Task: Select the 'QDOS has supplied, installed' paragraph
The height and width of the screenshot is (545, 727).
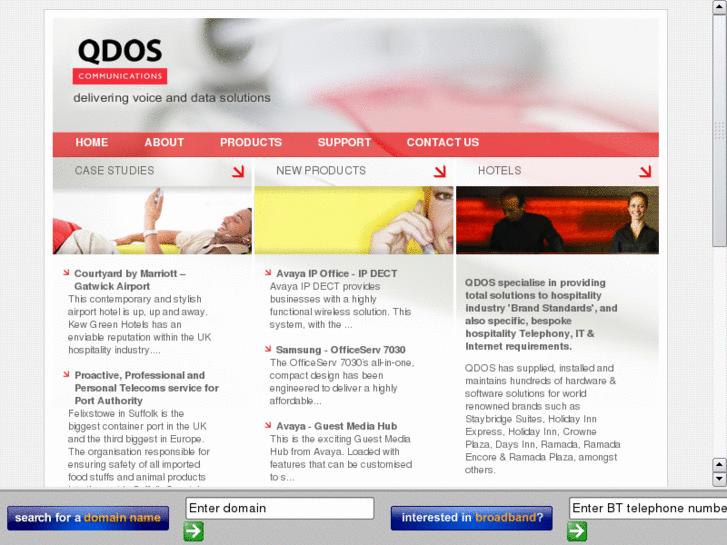Action: pyautogui.click(x=542, y=419)
